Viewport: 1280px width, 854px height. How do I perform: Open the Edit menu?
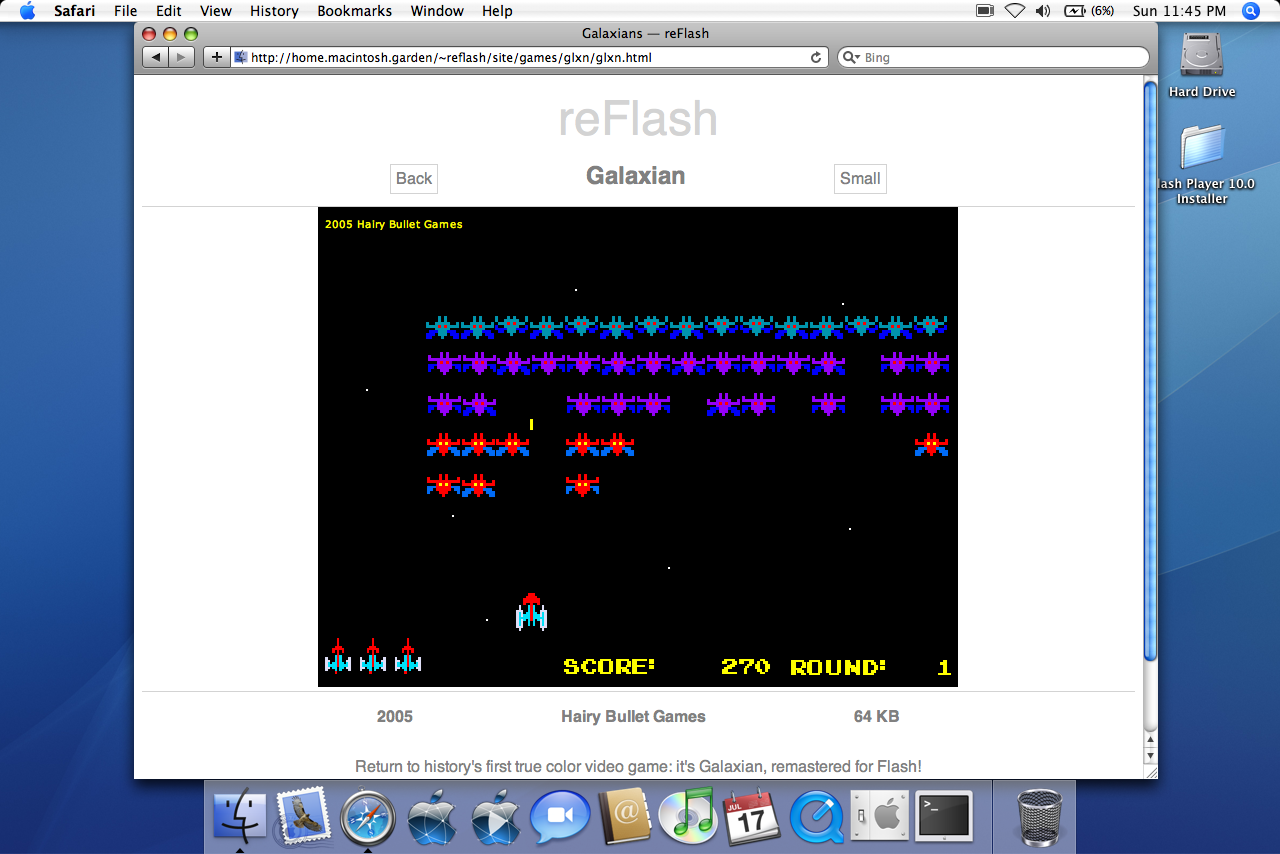tap(168, 11)
